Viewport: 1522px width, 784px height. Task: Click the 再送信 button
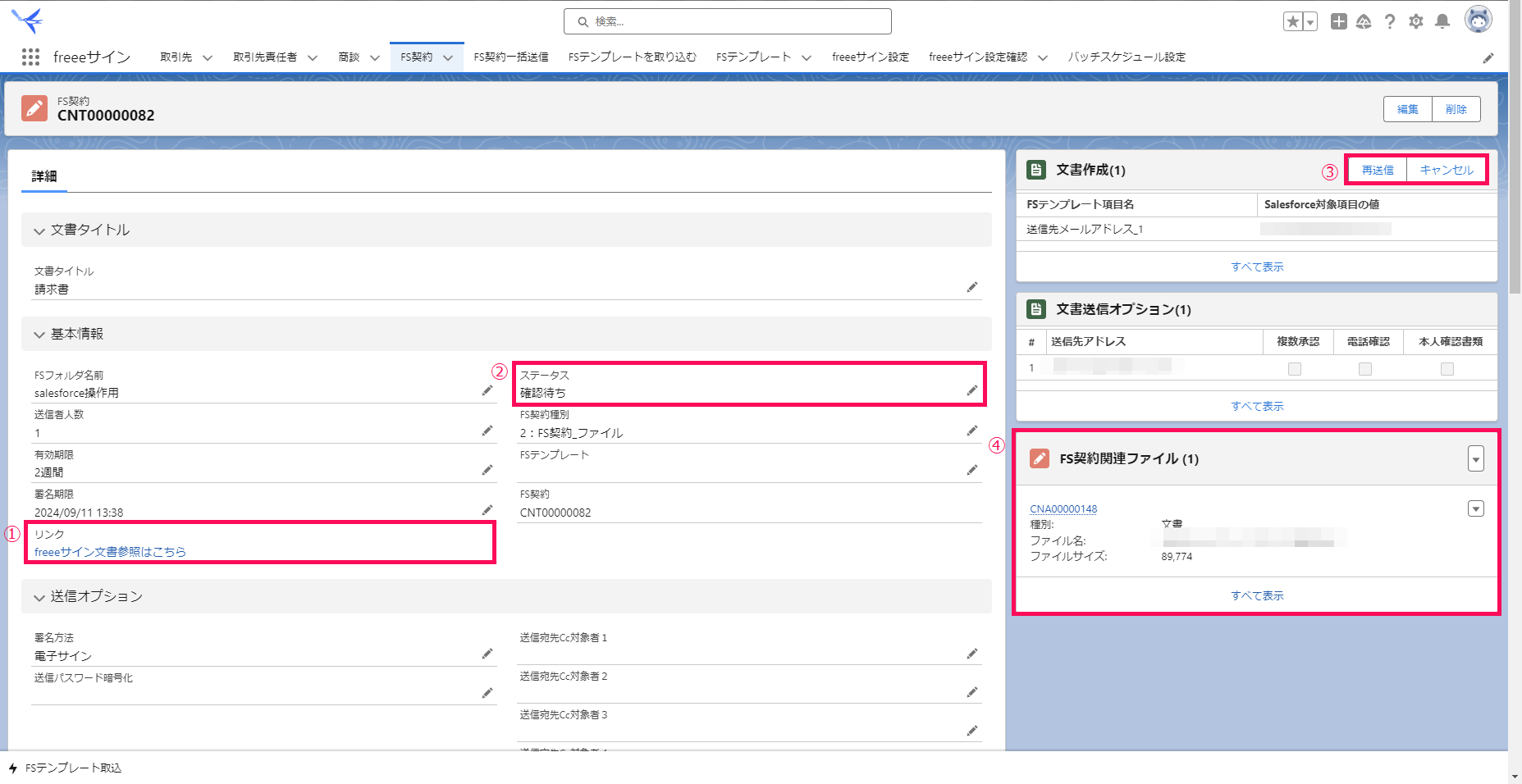click(x=1378, y=170)
